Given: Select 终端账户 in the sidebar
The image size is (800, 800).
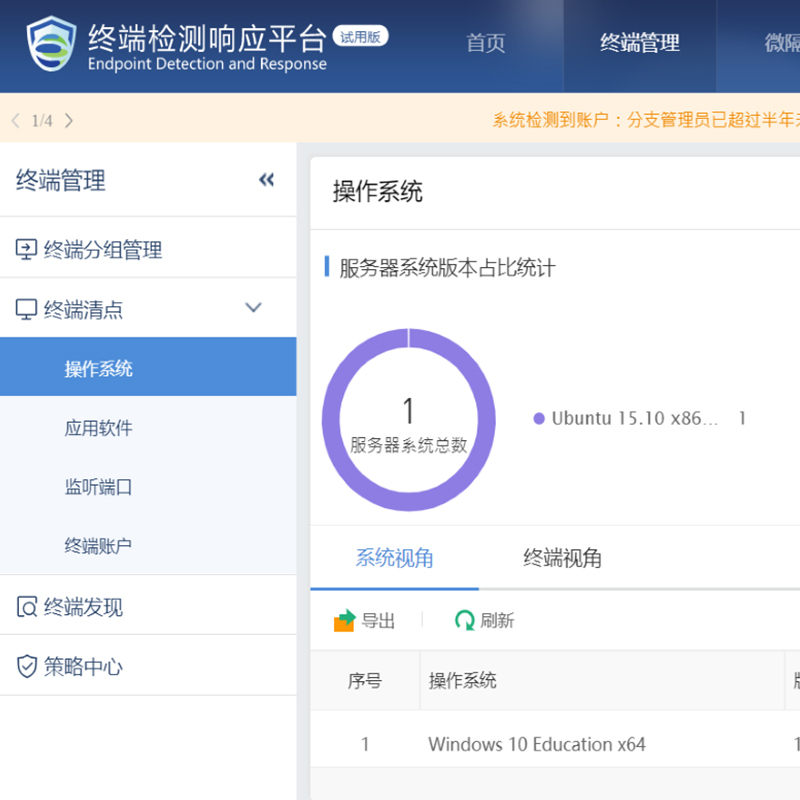Looking at the screenshot, I should pyautogui.click(x=148, y=545).
